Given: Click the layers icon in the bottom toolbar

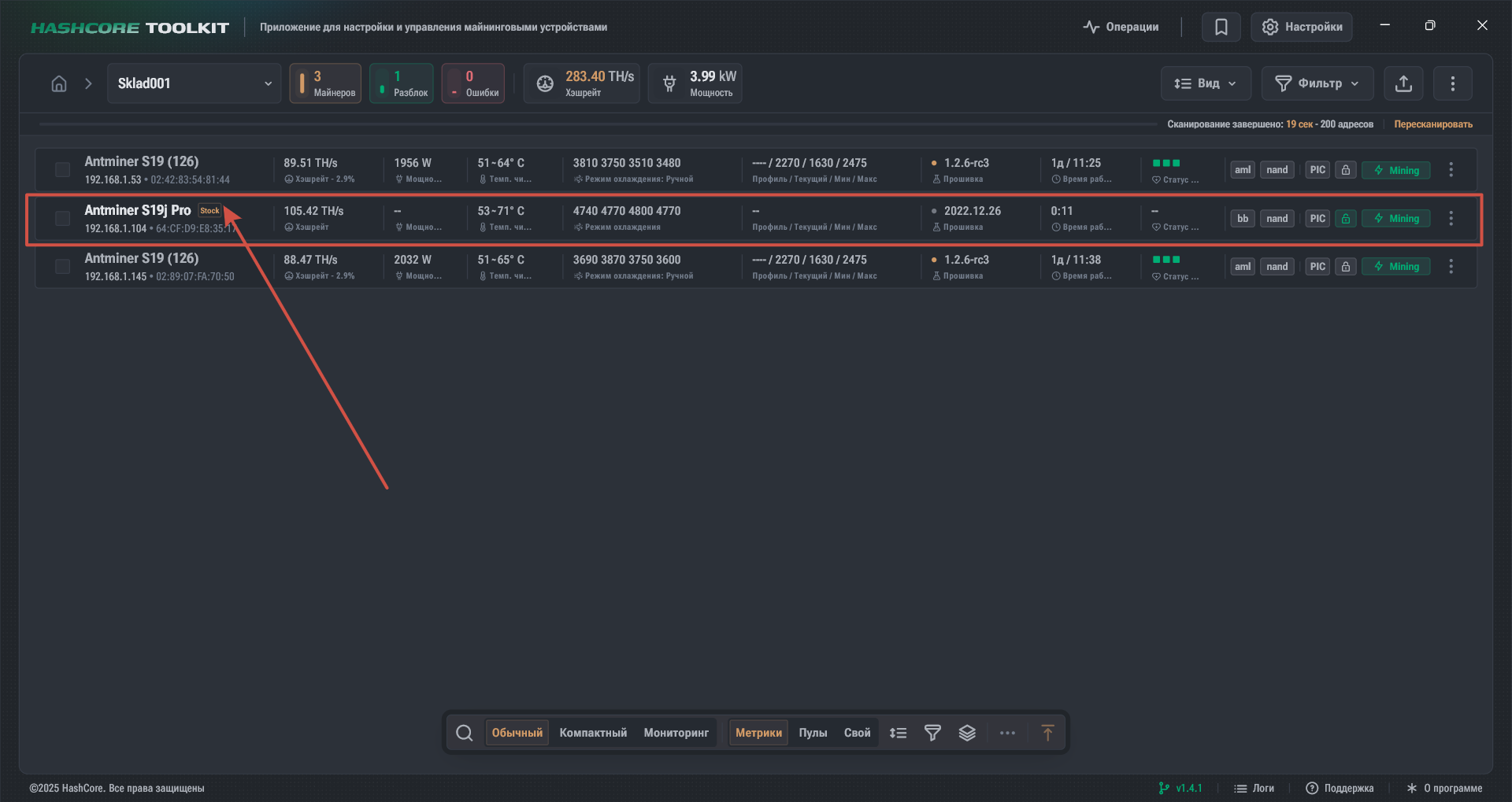Looking at the screenshot, I should pos(967,733).
